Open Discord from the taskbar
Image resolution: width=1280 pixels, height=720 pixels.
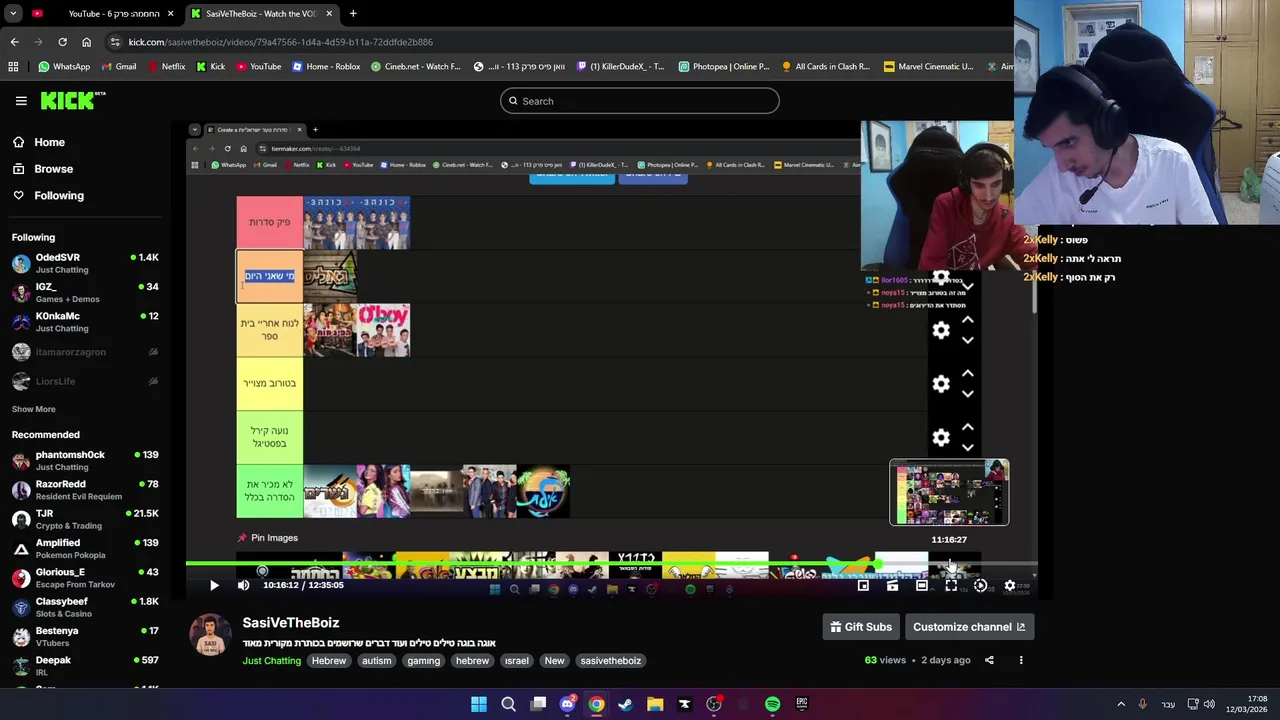[567, 704]
